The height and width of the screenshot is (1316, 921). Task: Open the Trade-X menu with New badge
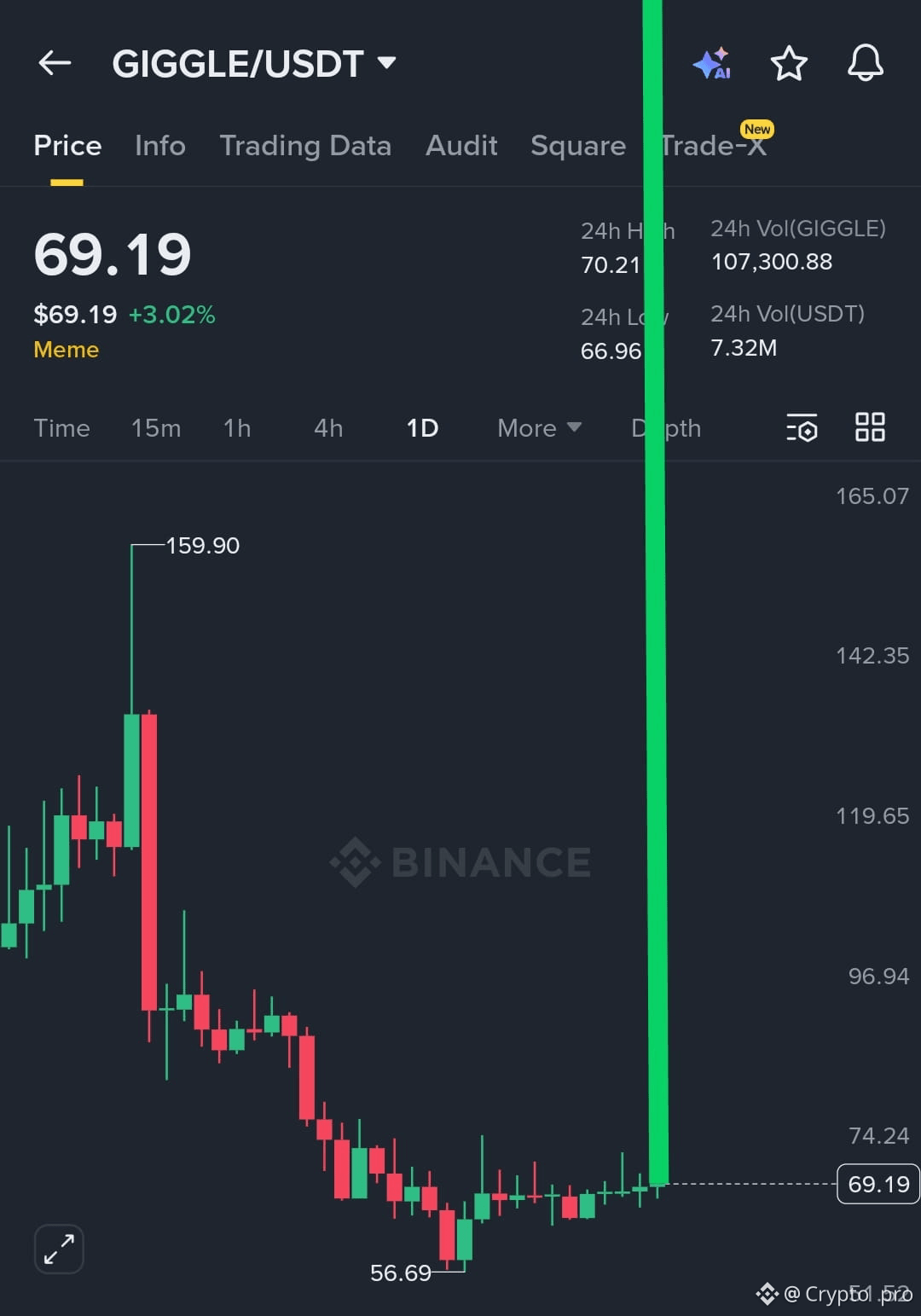pos(716,145)
